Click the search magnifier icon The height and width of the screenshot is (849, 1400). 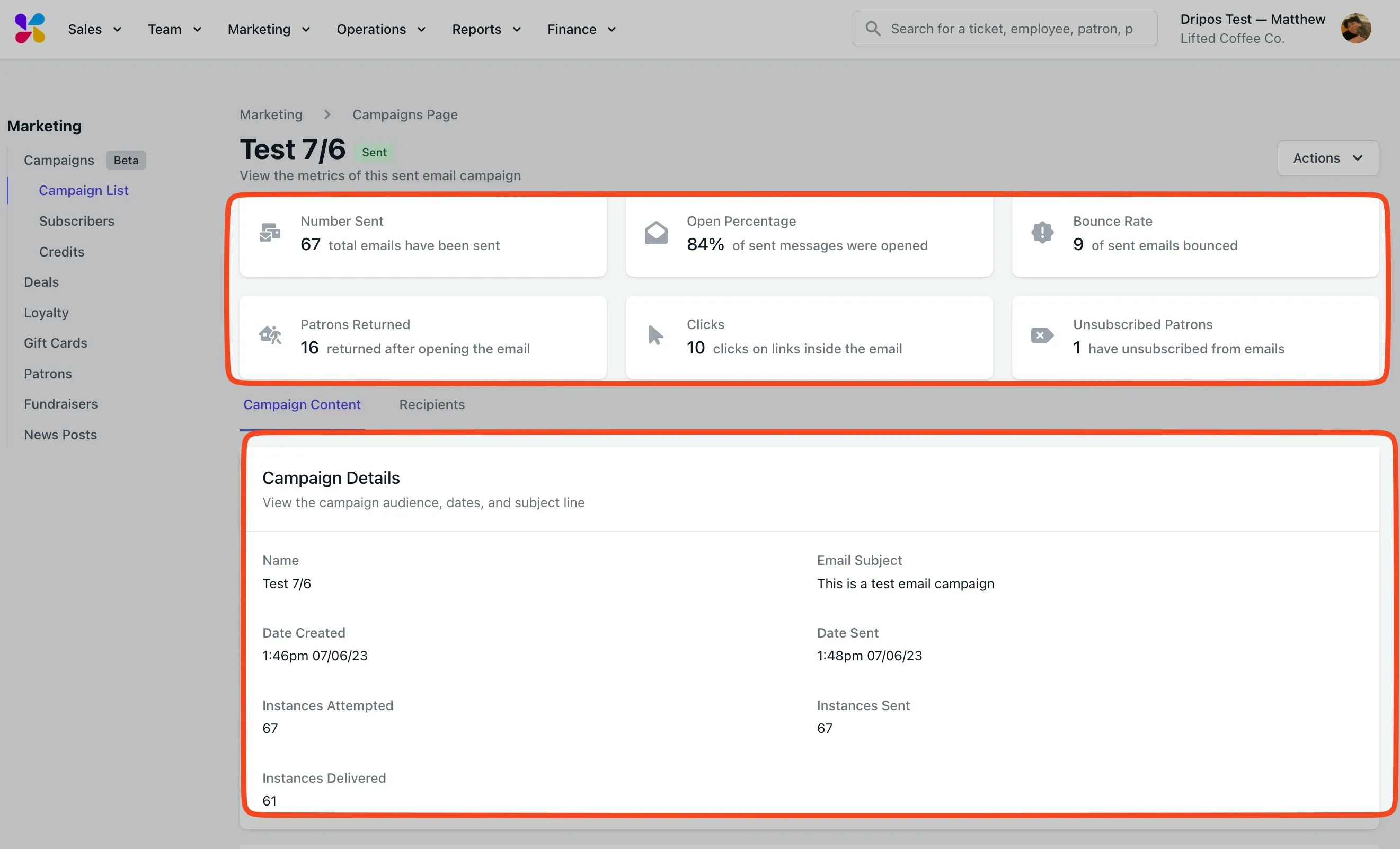coord(873,29)
